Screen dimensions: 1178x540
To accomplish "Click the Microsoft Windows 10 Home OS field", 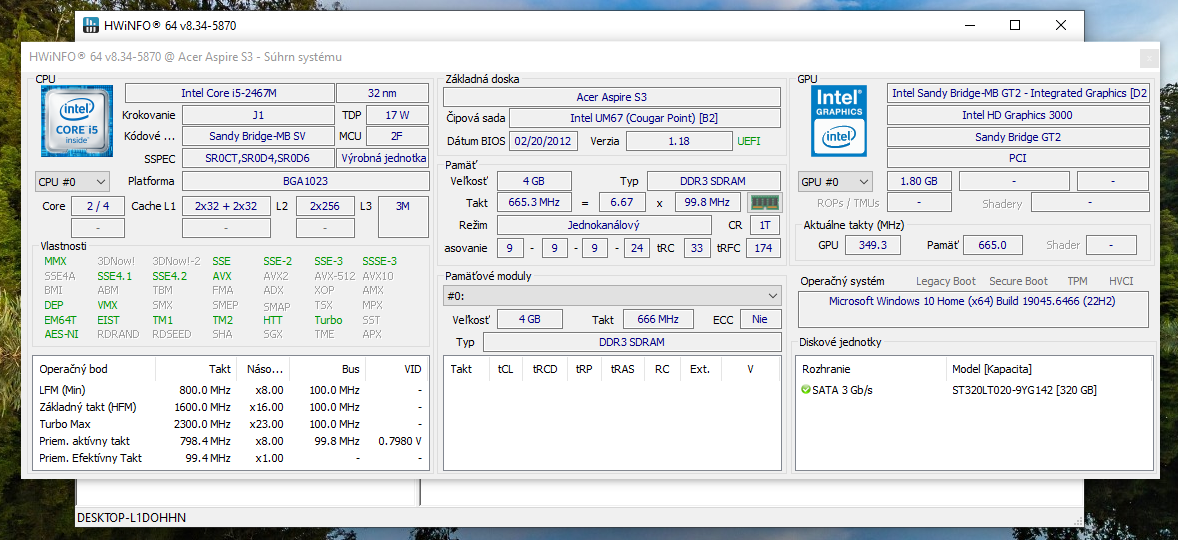I will point(973,301).
